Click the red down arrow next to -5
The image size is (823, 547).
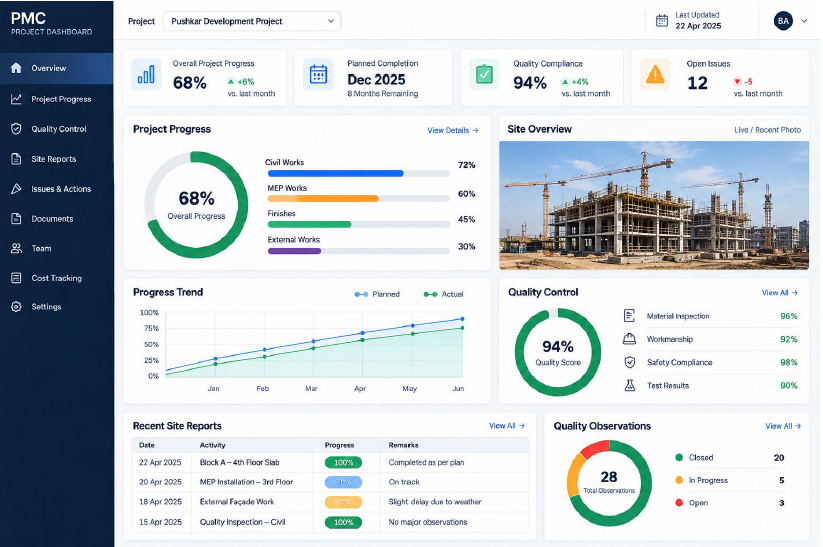(x=737, y=81)
